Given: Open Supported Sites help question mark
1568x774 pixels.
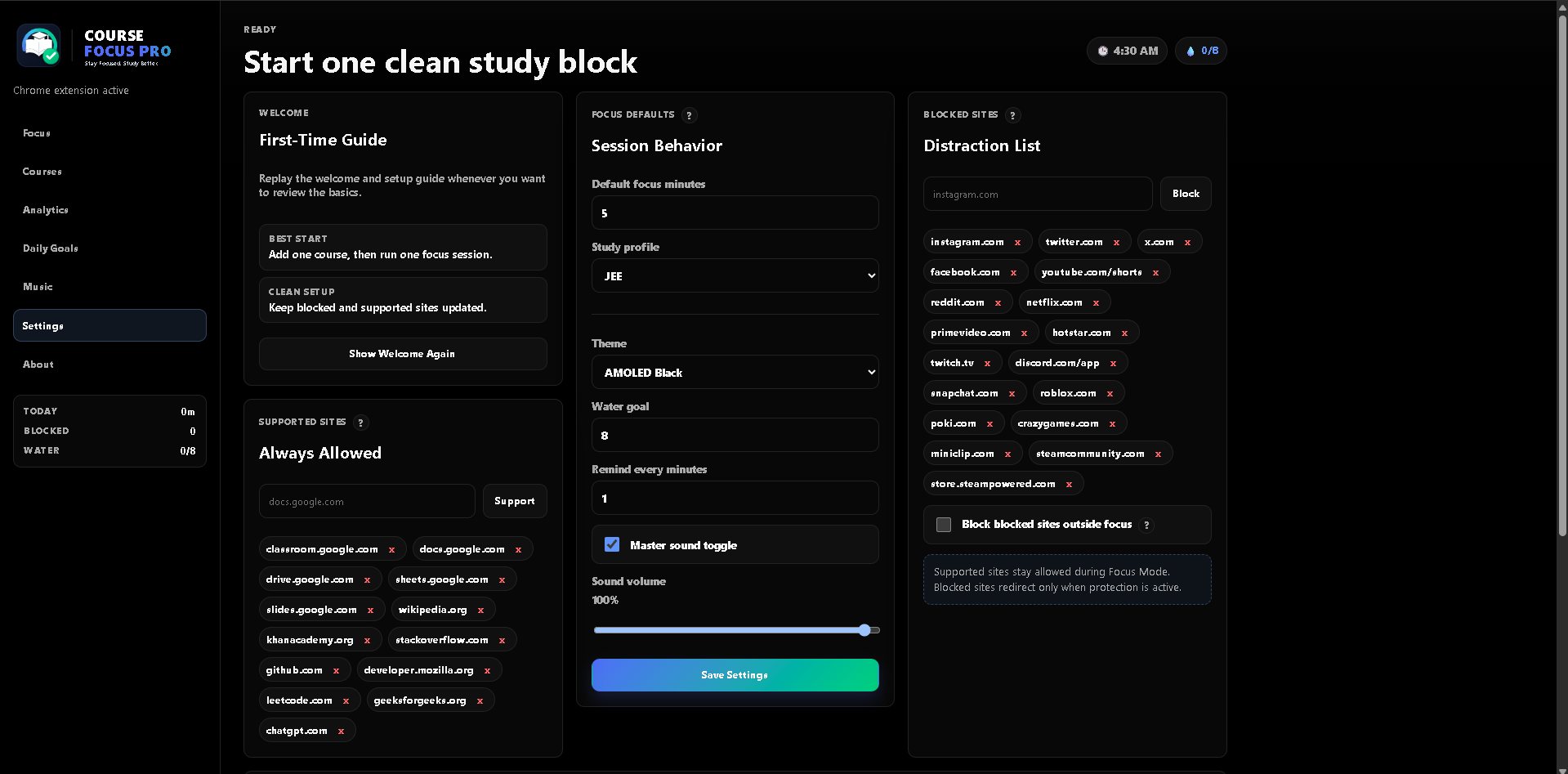Looking at the screenshot, I should 361,423.
